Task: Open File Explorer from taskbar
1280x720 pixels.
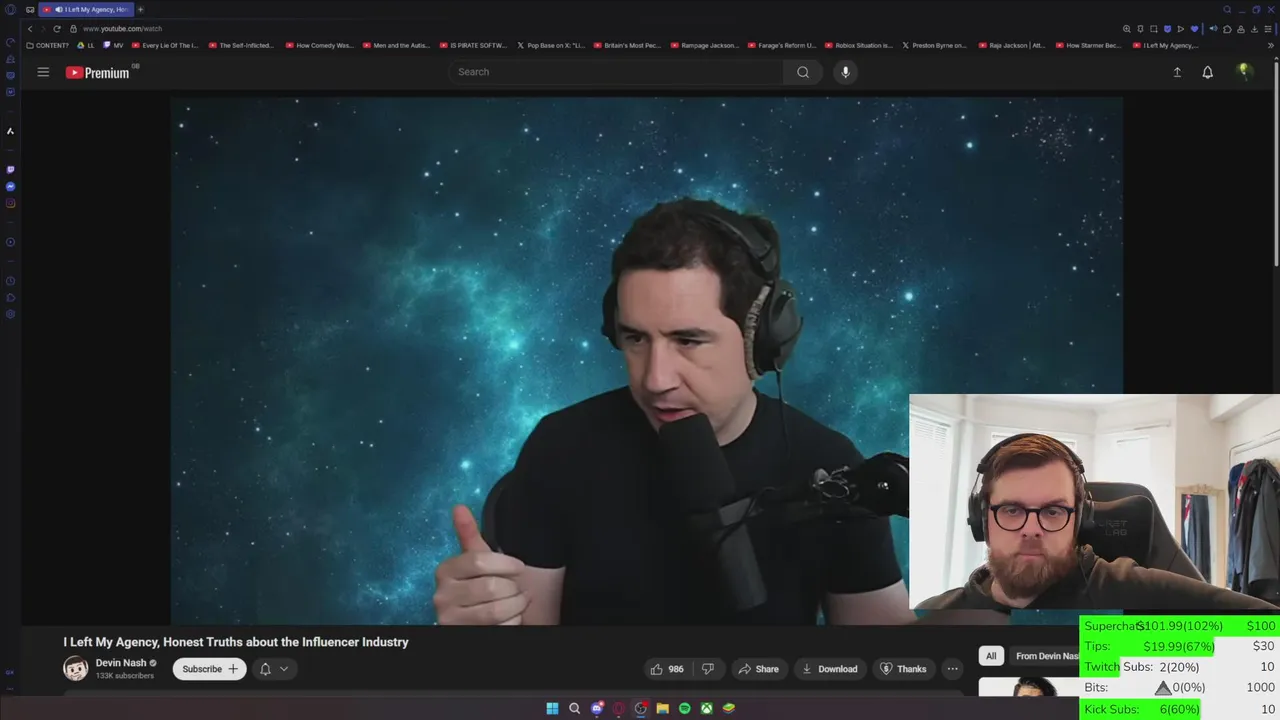Action: [x=662, y=708]
